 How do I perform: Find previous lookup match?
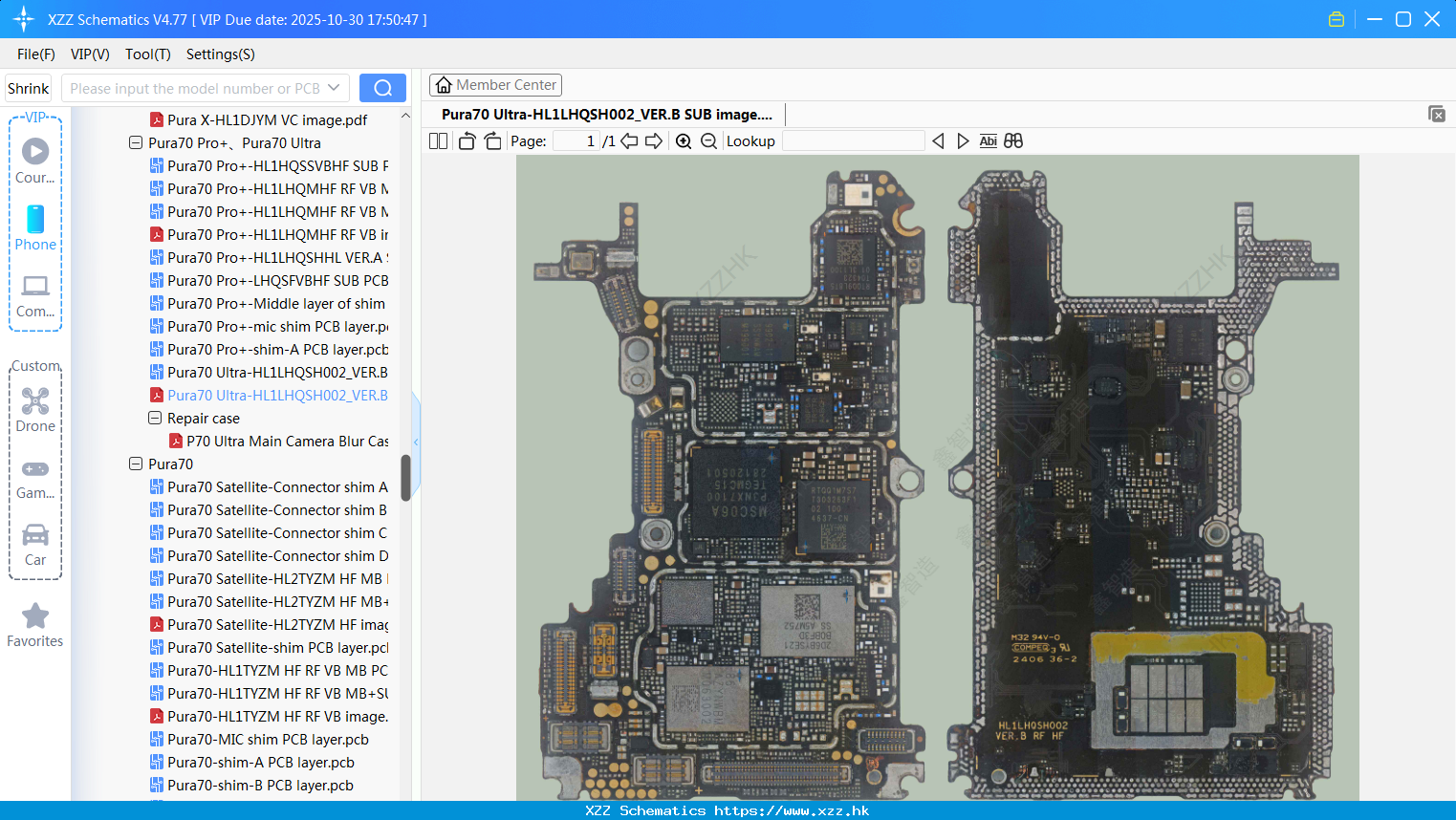point(938,140)
